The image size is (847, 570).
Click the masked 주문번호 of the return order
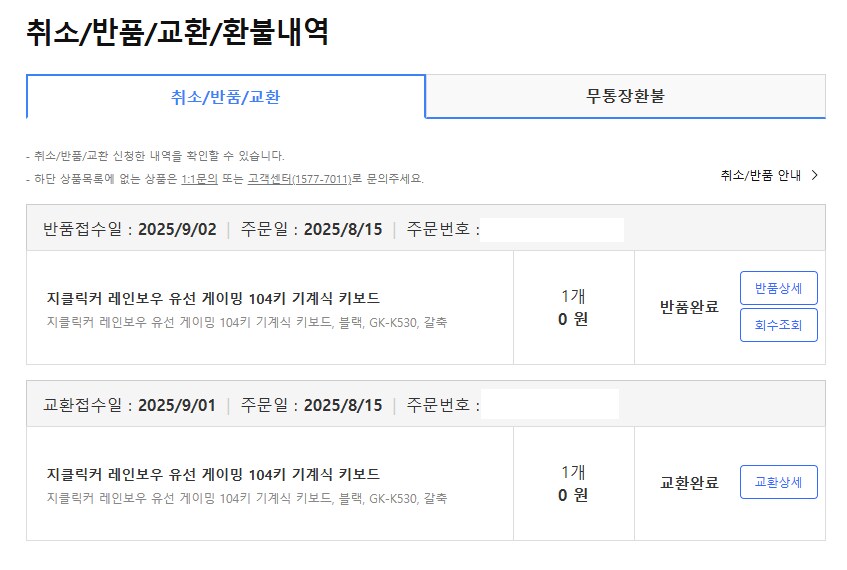point(552,229)
